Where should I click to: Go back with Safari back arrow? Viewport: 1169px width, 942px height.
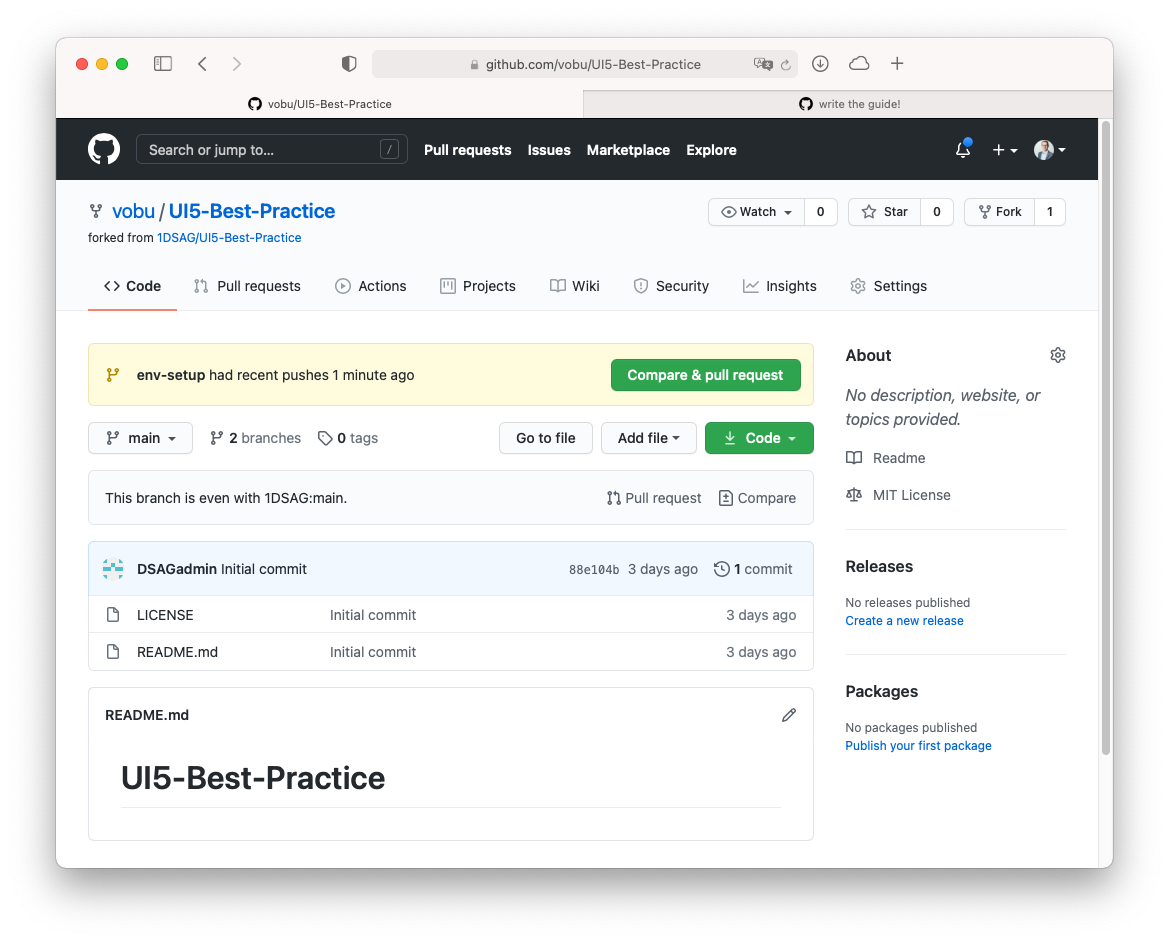(x=202, y=64)
